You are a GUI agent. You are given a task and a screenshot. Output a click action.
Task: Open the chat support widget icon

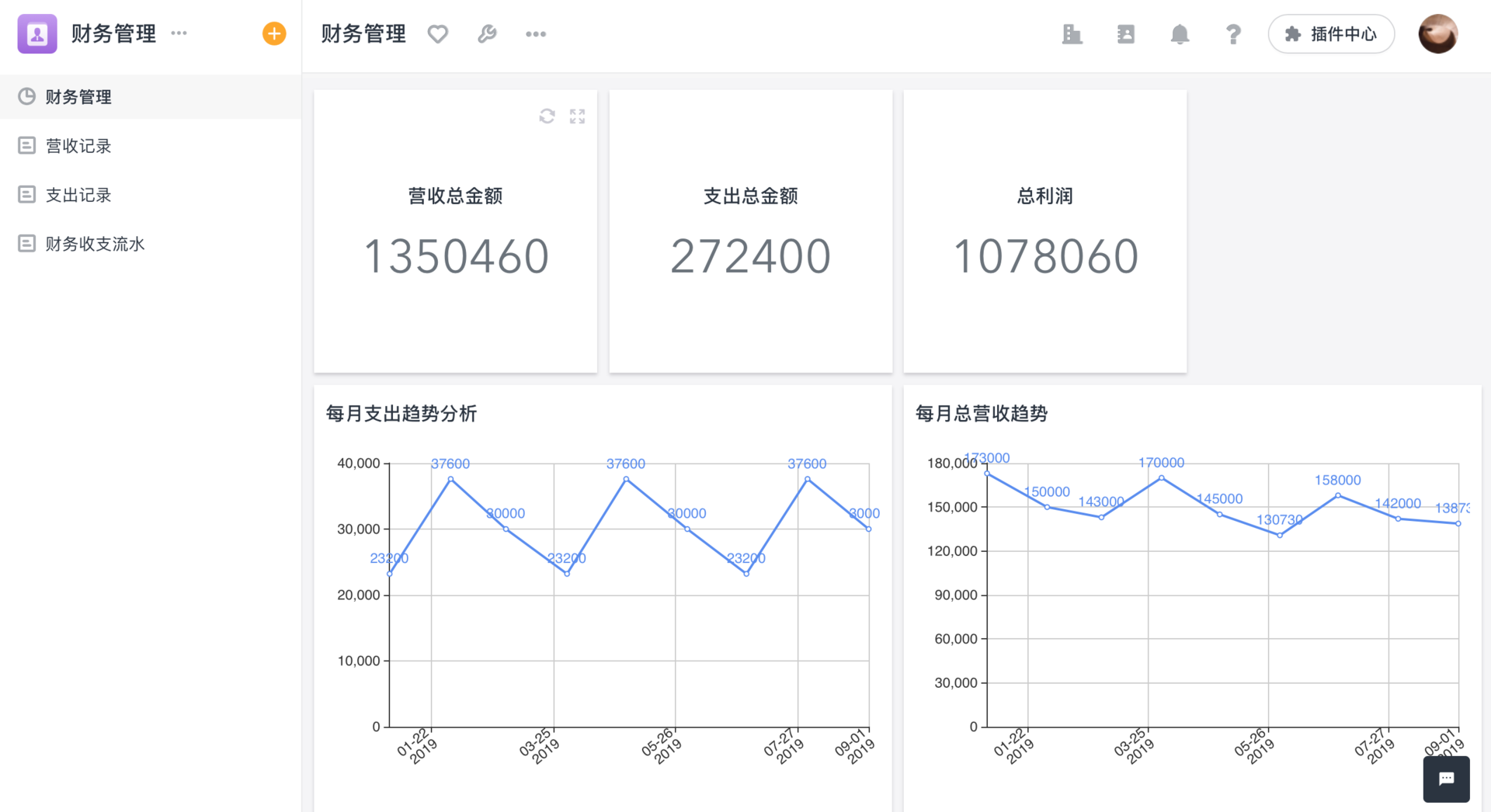(1446, 779)
